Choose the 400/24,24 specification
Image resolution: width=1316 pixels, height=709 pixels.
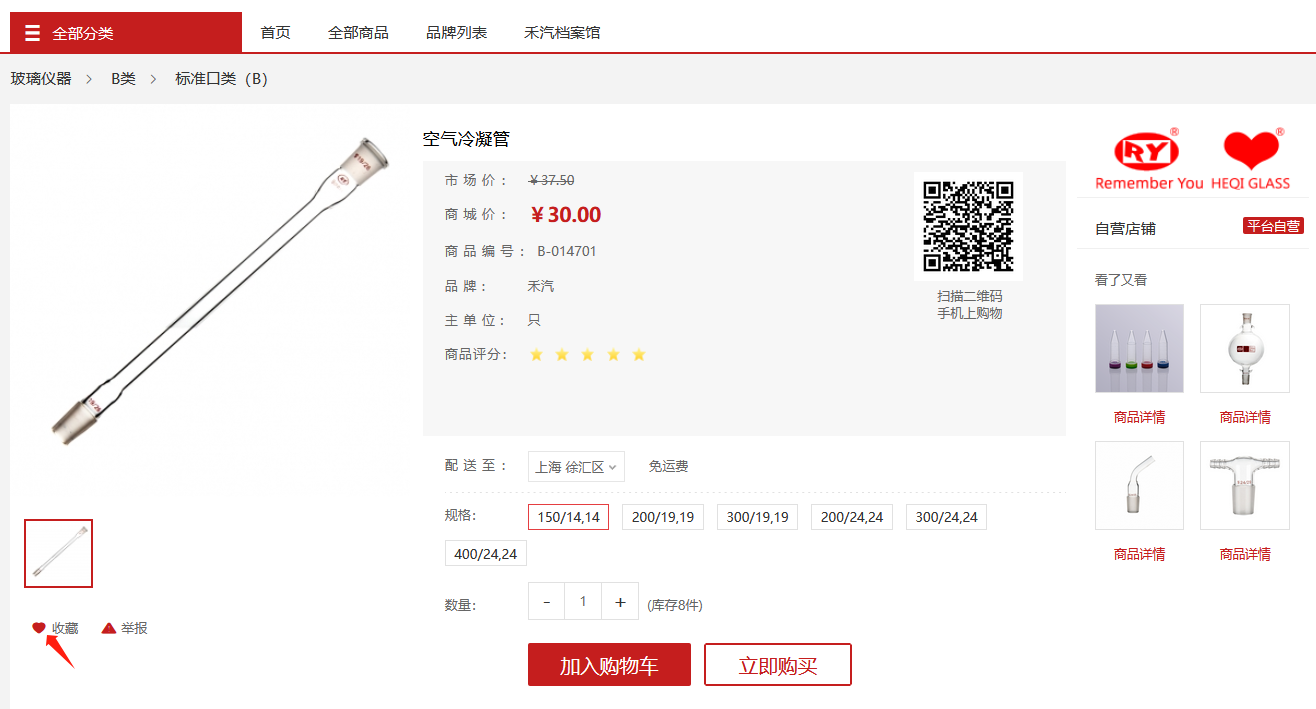click(486, 553)
